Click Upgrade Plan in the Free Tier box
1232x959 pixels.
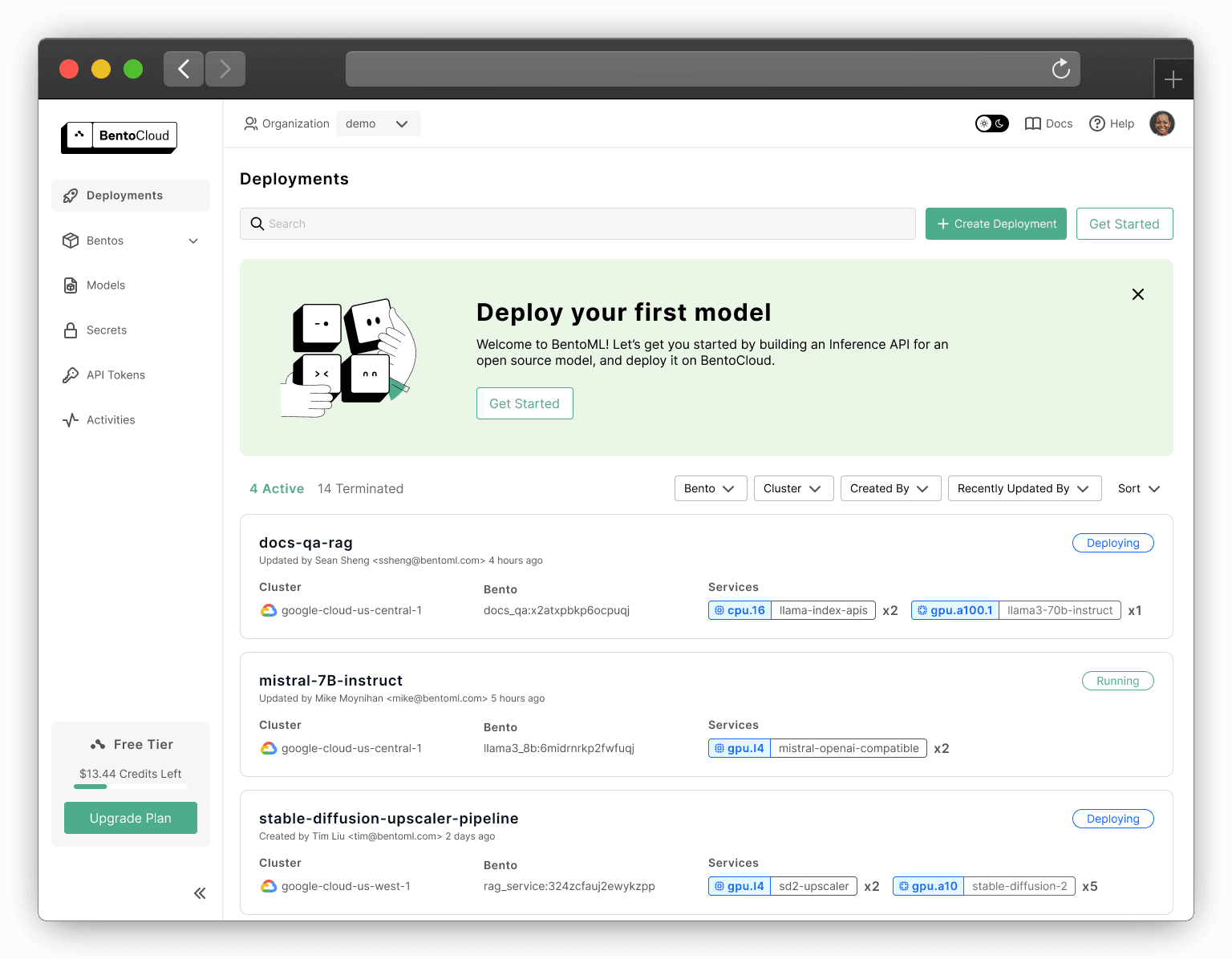click(x=130, y=818)
